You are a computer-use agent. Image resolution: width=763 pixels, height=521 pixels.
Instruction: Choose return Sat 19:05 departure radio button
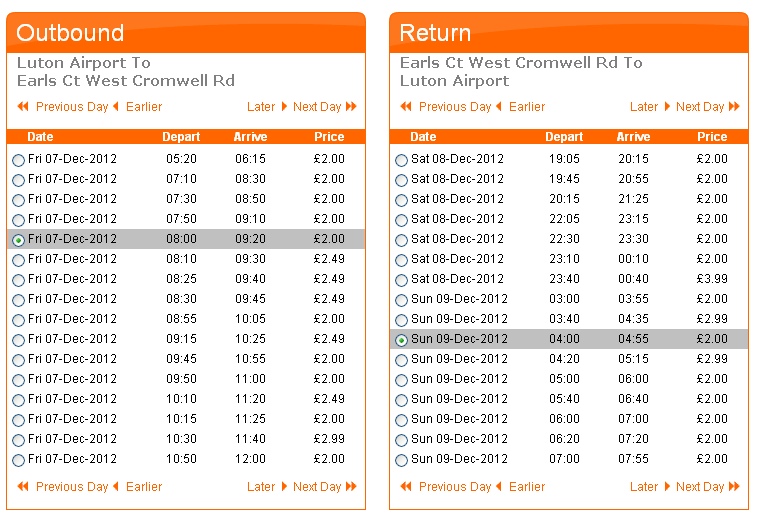(401, 160)
